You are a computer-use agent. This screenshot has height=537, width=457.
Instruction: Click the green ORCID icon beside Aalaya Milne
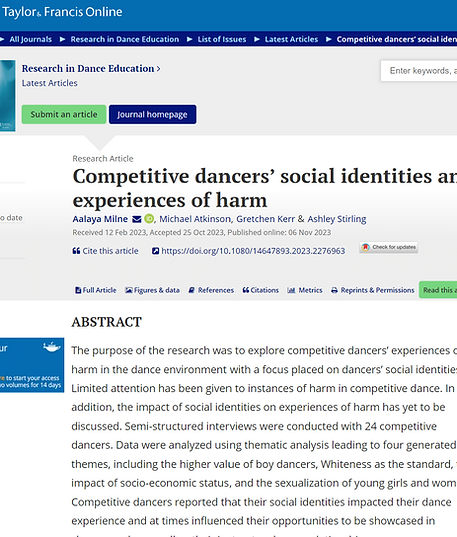click(x=149, y=218)
